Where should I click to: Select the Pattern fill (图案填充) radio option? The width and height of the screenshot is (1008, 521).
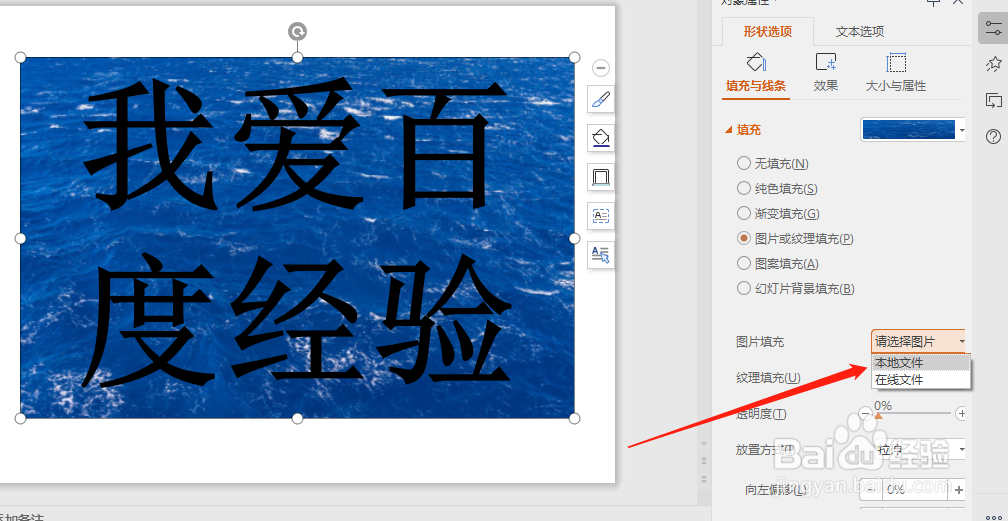744,264
